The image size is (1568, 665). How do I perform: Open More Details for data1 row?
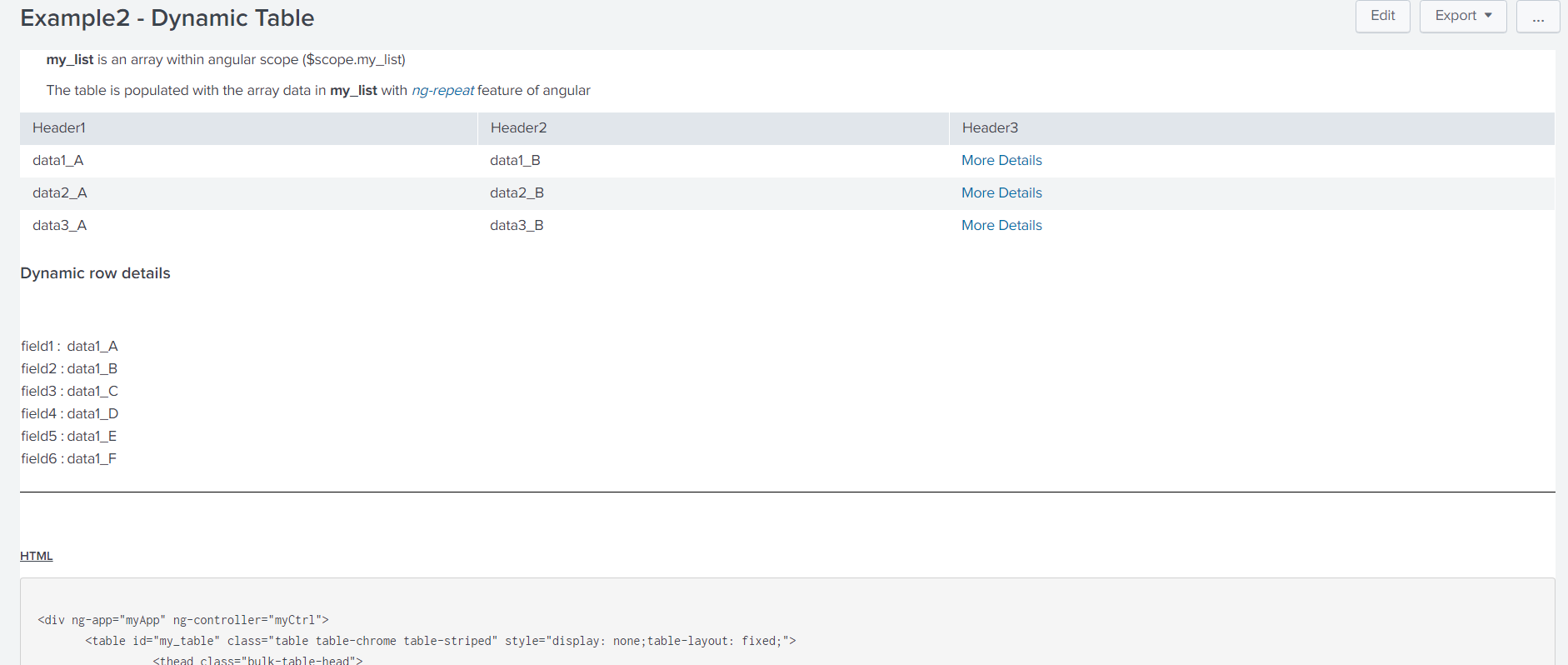(1001, 160)
